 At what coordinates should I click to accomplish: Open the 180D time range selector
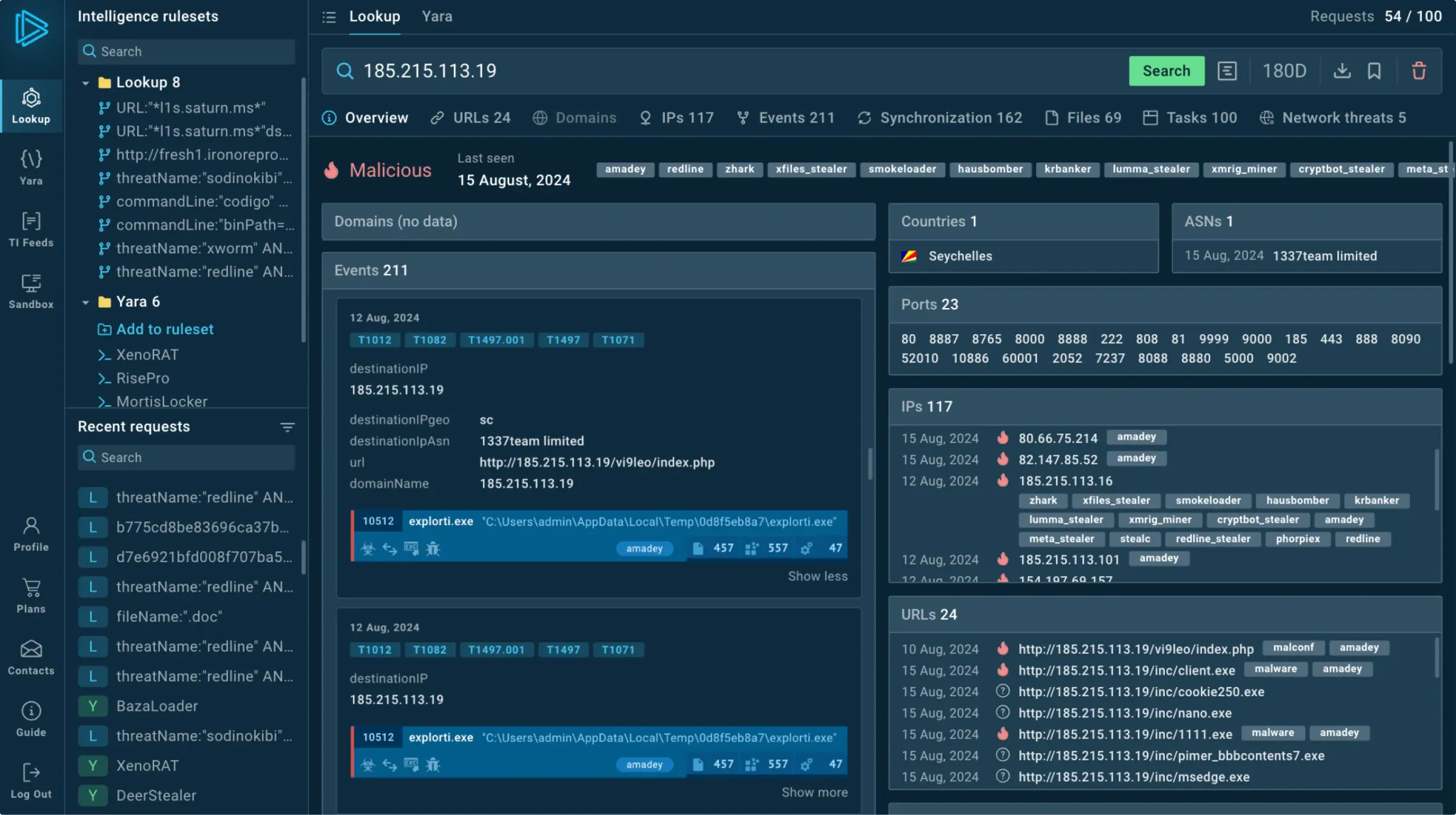pyautogui.click(x=1284, y=71)
